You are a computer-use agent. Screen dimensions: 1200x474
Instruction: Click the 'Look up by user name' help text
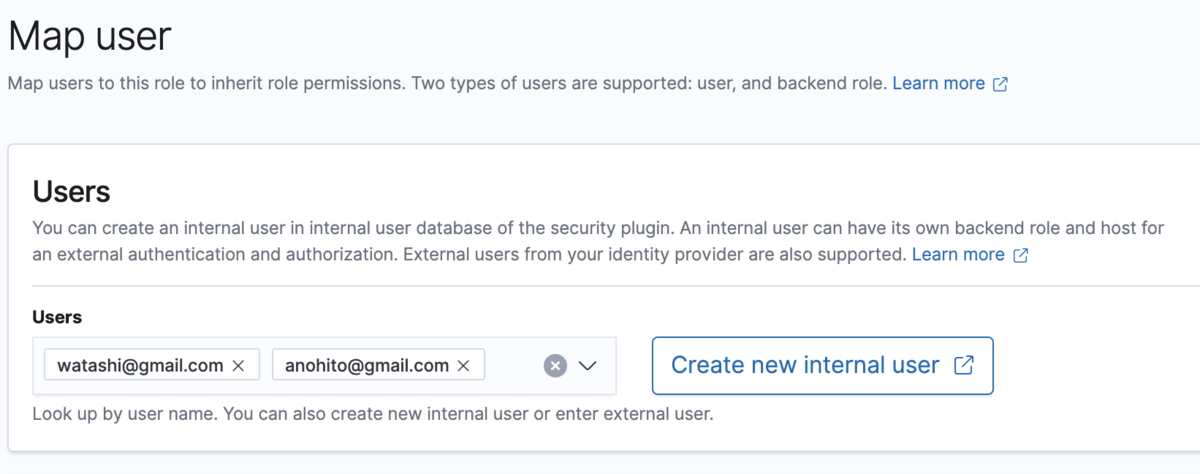pyautogui.click(x=372, y=413)
